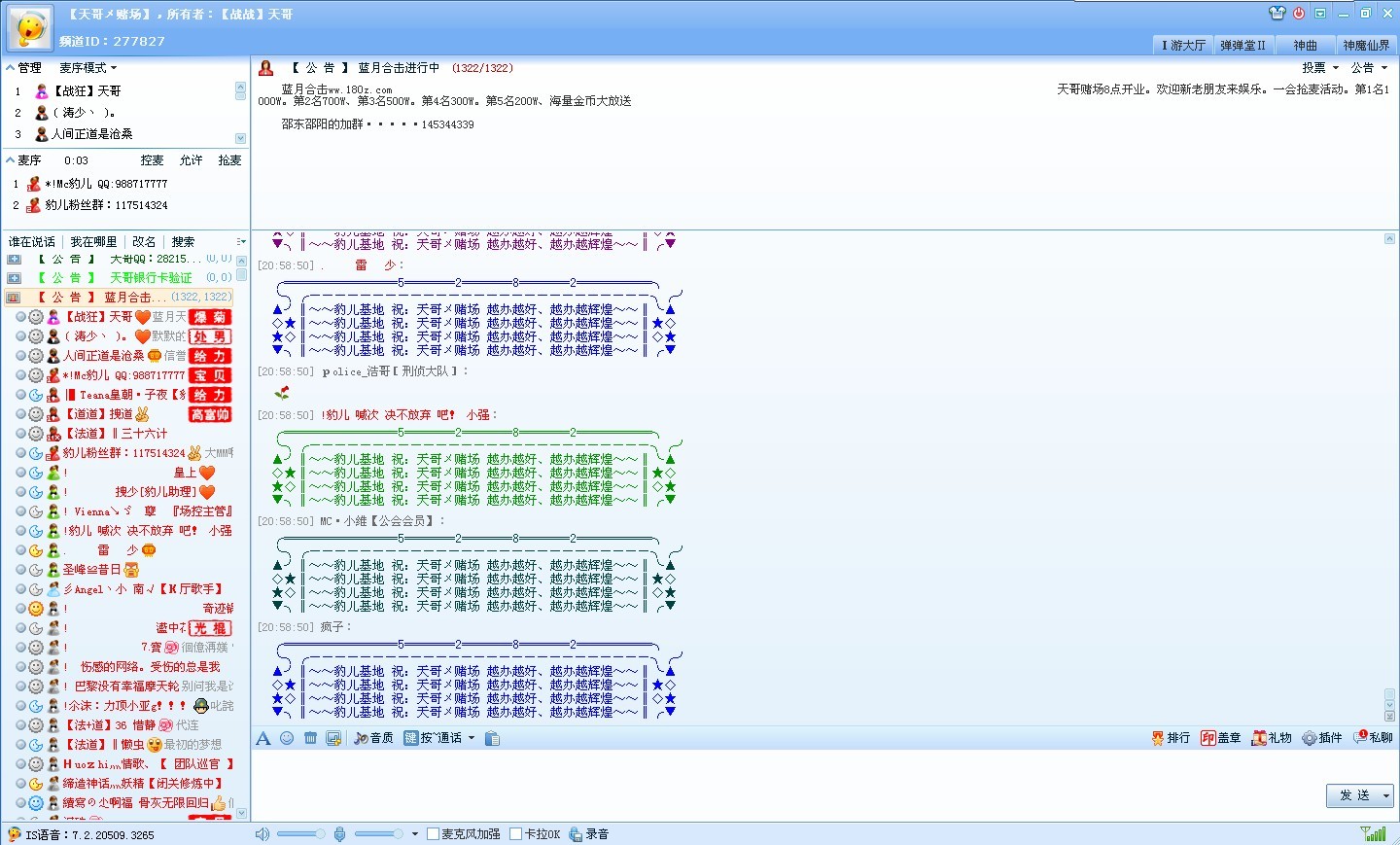Switch to the 神曲 tab
1400x845 pixels.
point(1305,46)
